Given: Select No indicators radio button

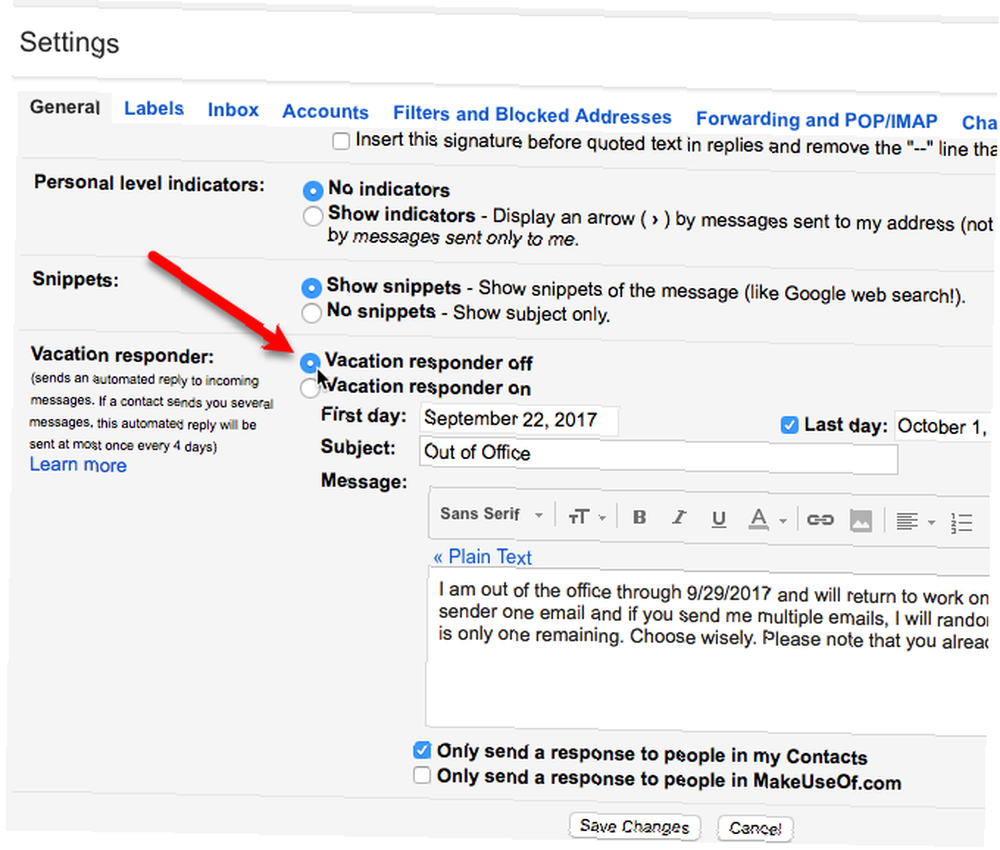Looking at the screenshot, I should click(x=312, y=191).
